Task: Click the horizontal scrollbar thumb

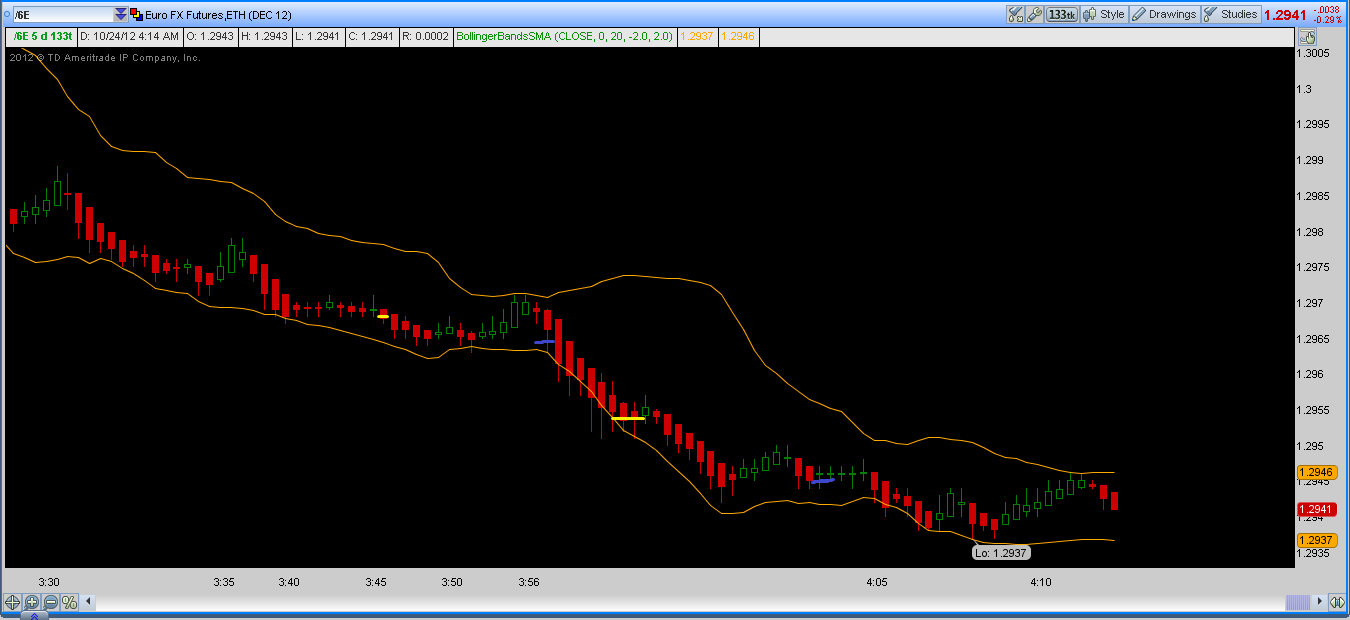Action: pos(1297,602)
